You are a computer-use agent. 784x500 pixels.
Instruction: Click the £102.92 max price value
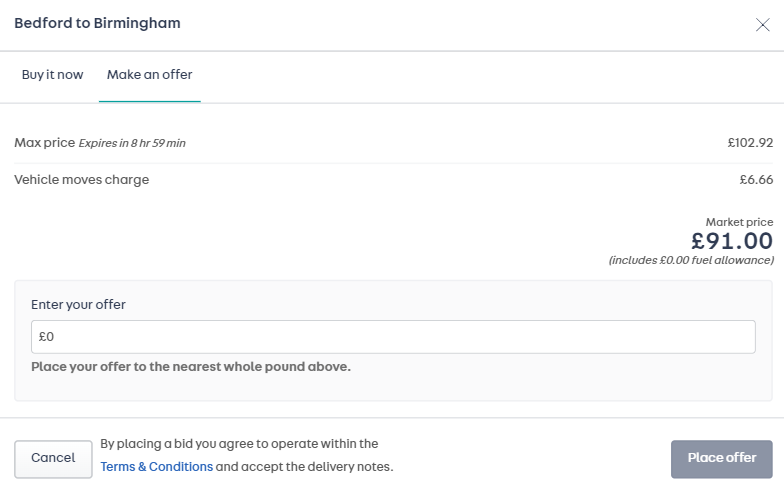750,143
